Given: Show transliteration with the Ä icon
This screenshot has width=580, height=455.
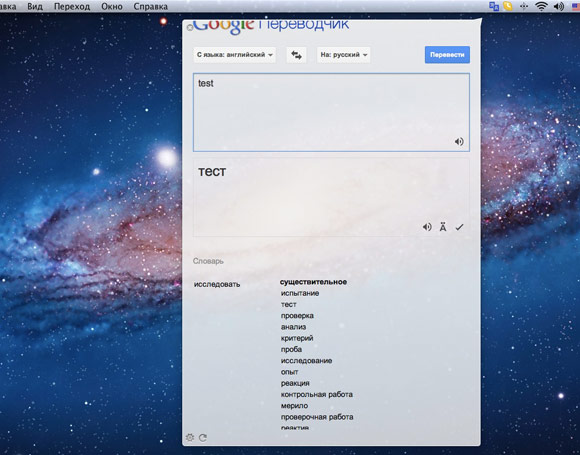Looking at the screenshot, I should 443,227.
